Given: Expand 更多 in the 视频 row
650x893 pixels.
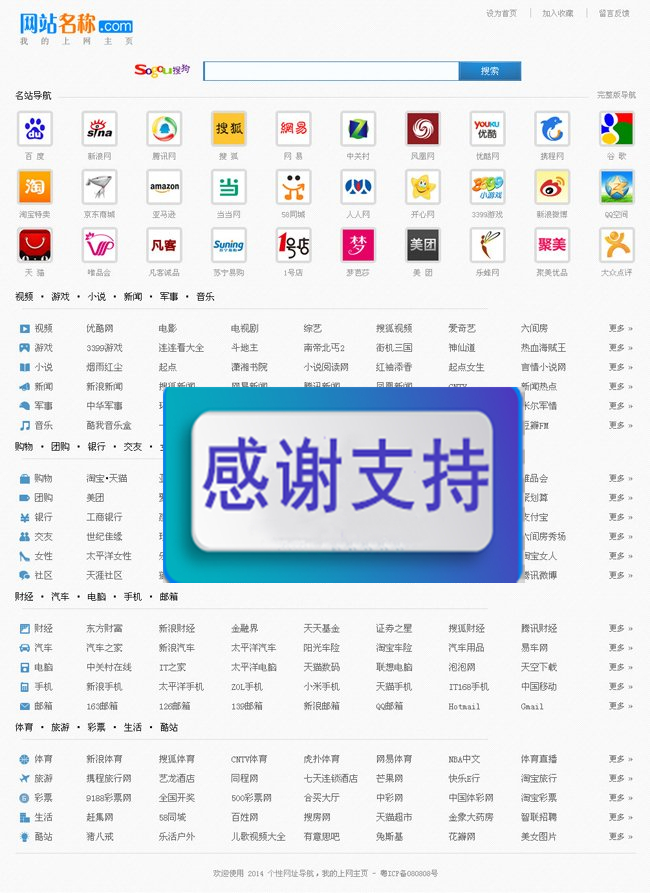Looking at the screenshot, I should point(620,328).
